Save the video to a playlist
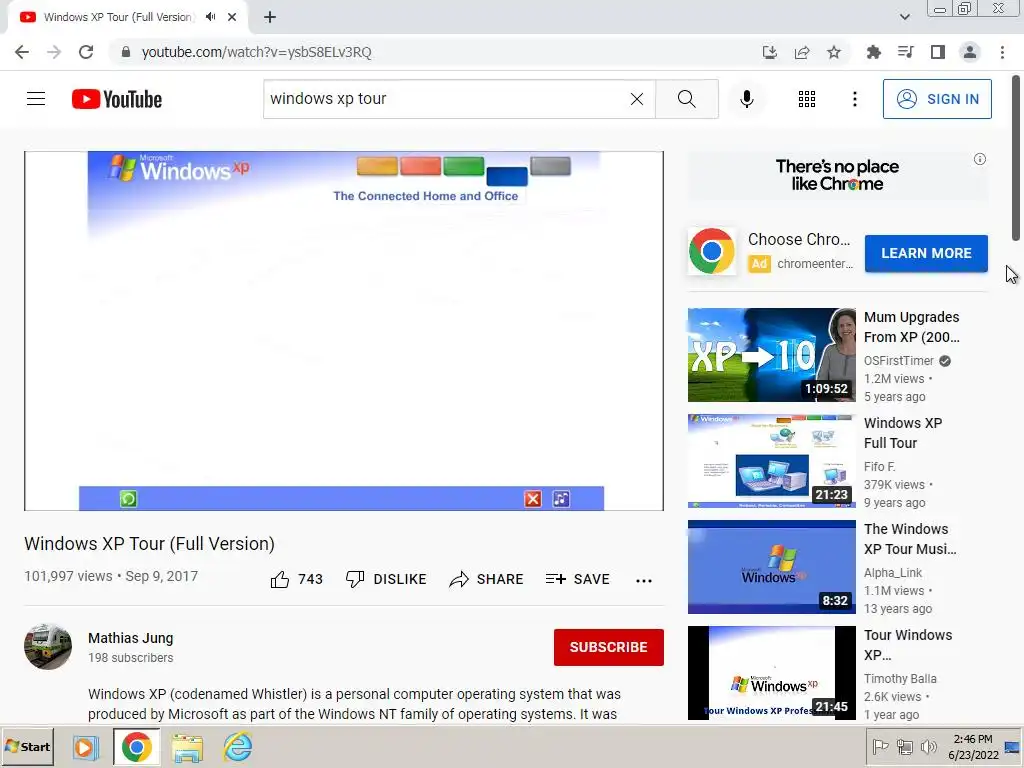1024x768 pixels. click(x=578, y=579)
